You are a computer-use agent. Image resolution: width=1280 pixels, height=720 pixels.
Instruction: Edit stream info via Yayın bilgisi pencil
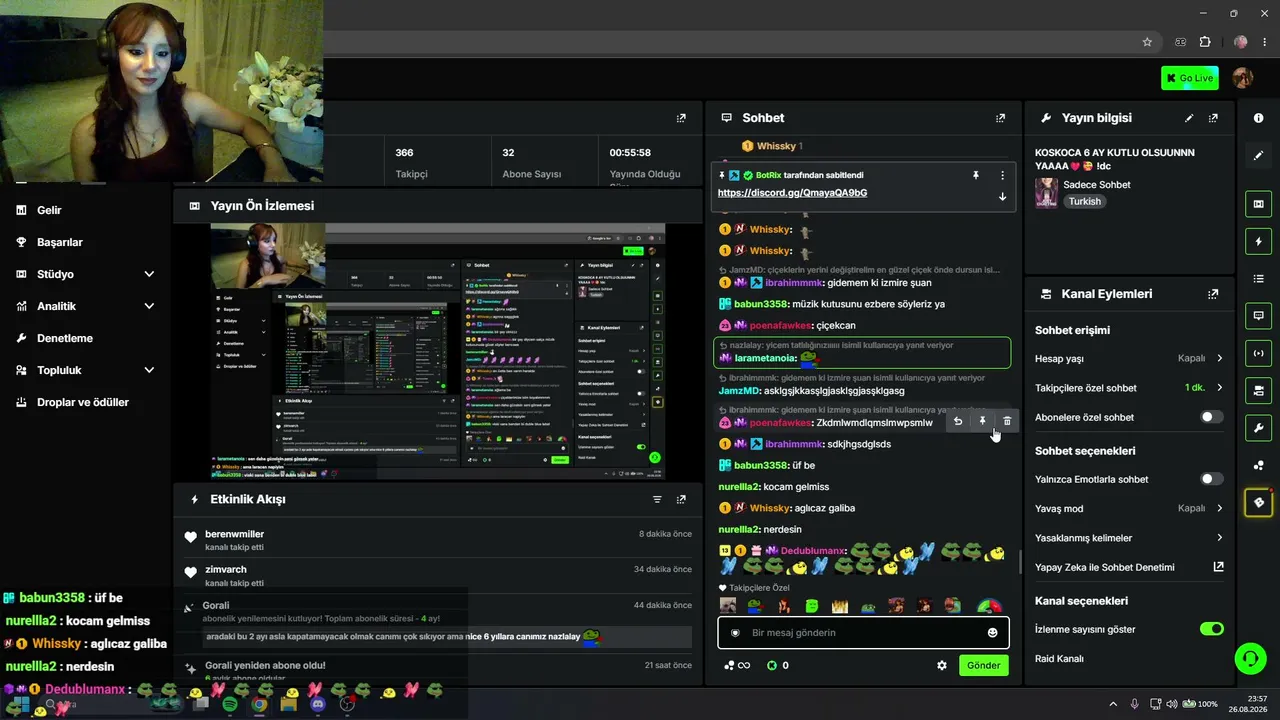click(x=1189, y=118)
